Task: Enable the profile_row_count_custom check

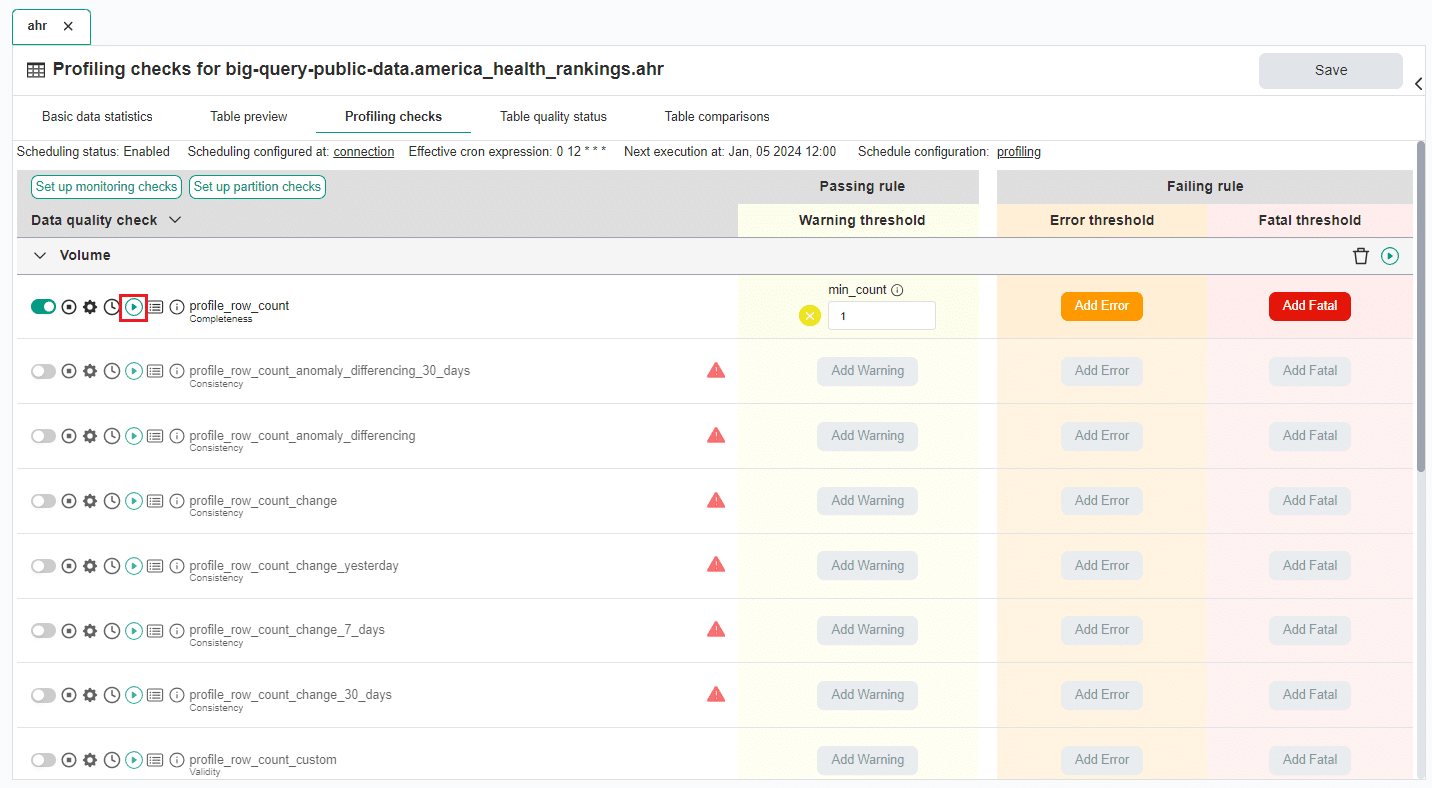Action: [43, 759]
